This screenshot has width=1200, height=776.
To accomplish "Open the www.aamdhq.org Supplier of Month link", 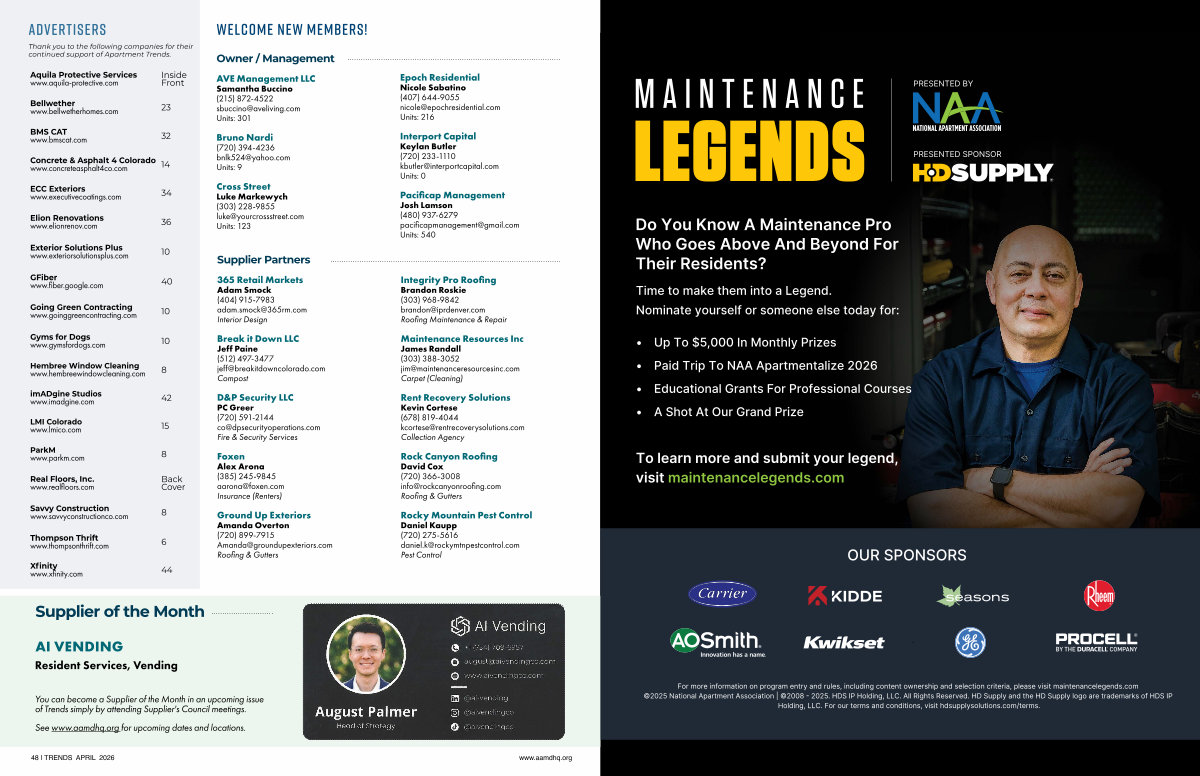I will point(86,728).
